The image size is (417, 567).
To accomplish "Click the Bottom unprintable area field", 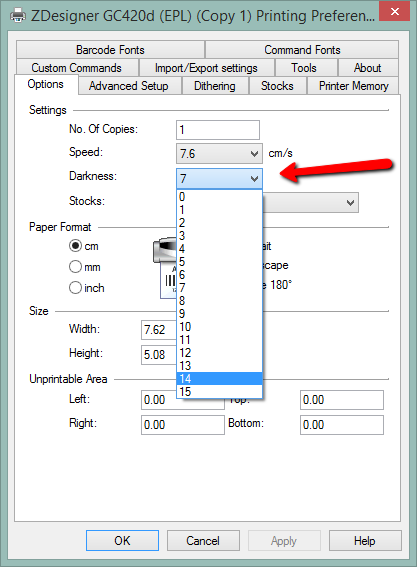I will click(x=342, y=425).
